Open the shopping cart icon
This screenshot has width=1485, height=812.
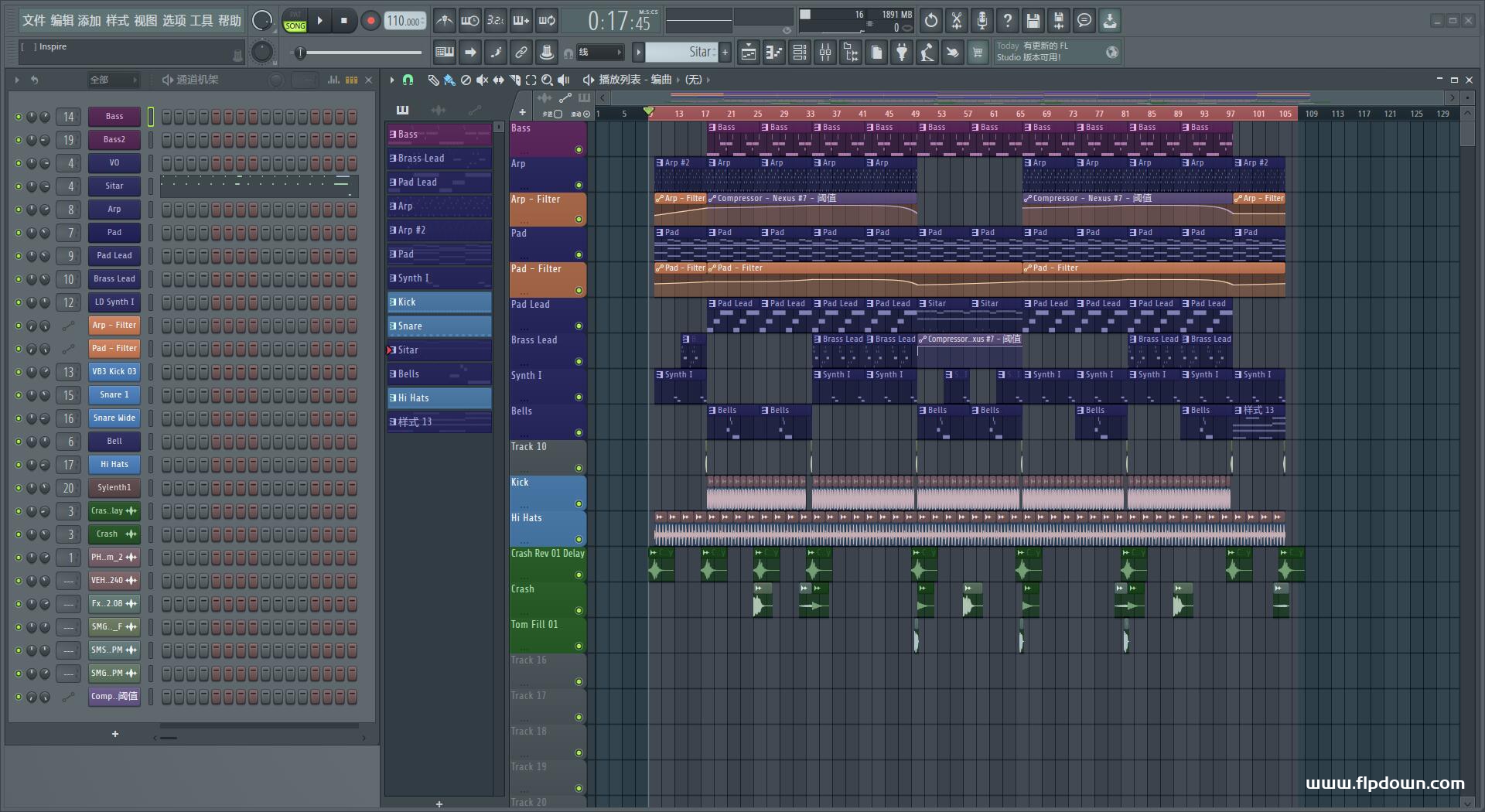point(978,53)
